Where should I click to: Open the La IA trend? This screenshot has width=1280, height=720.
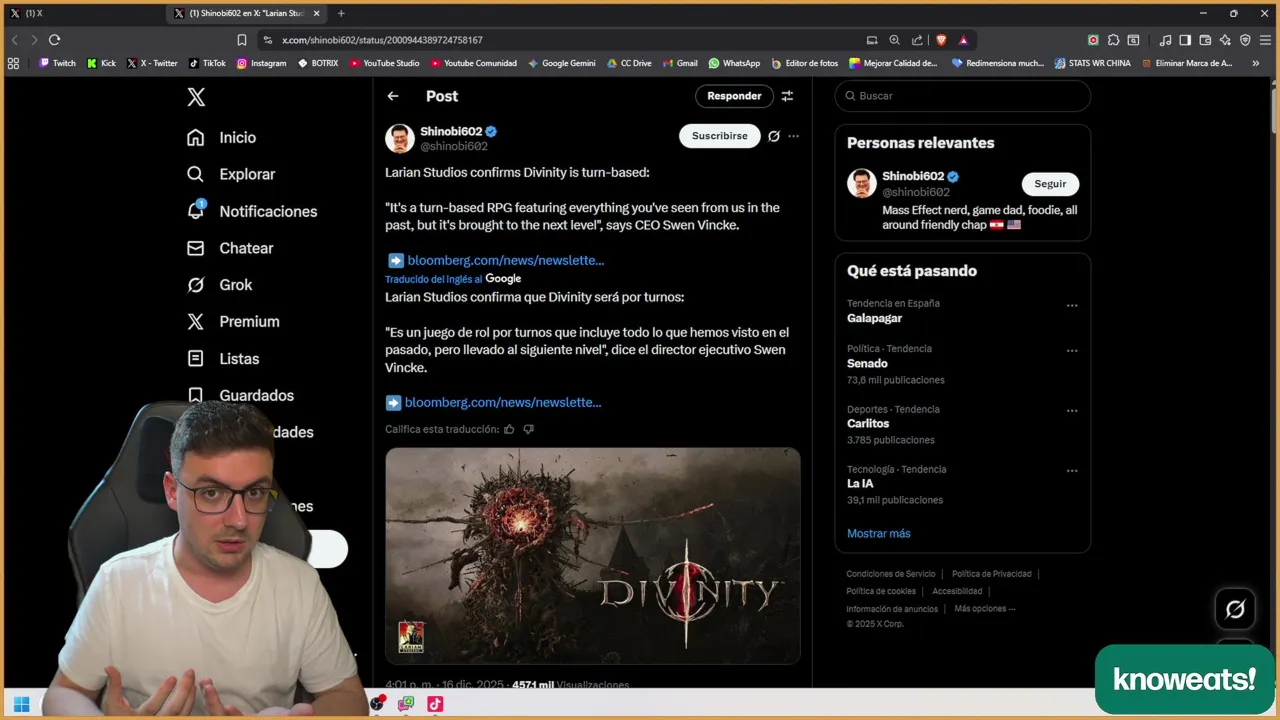coord(860,484)
